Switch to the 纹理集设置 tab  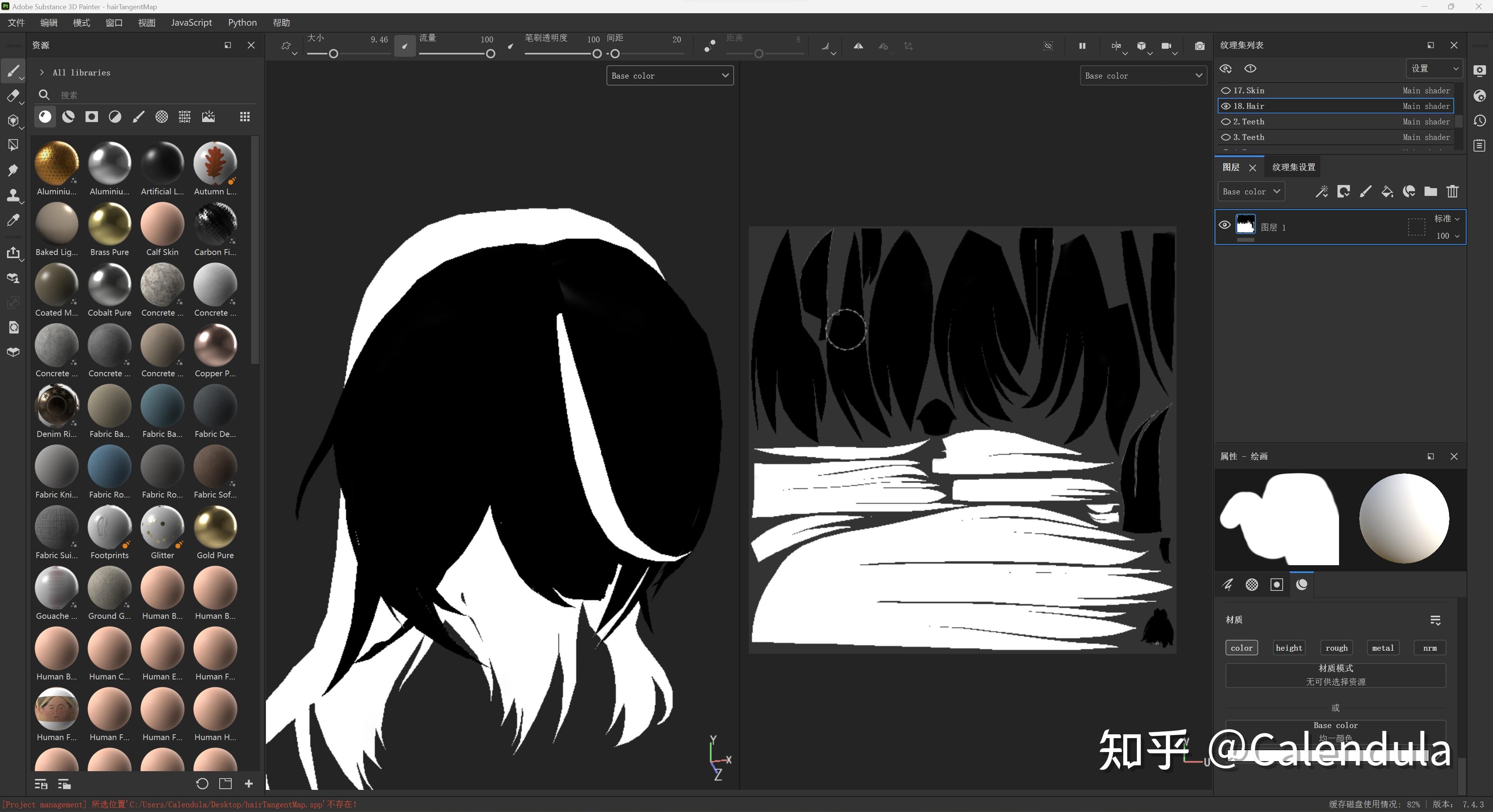1293,168
